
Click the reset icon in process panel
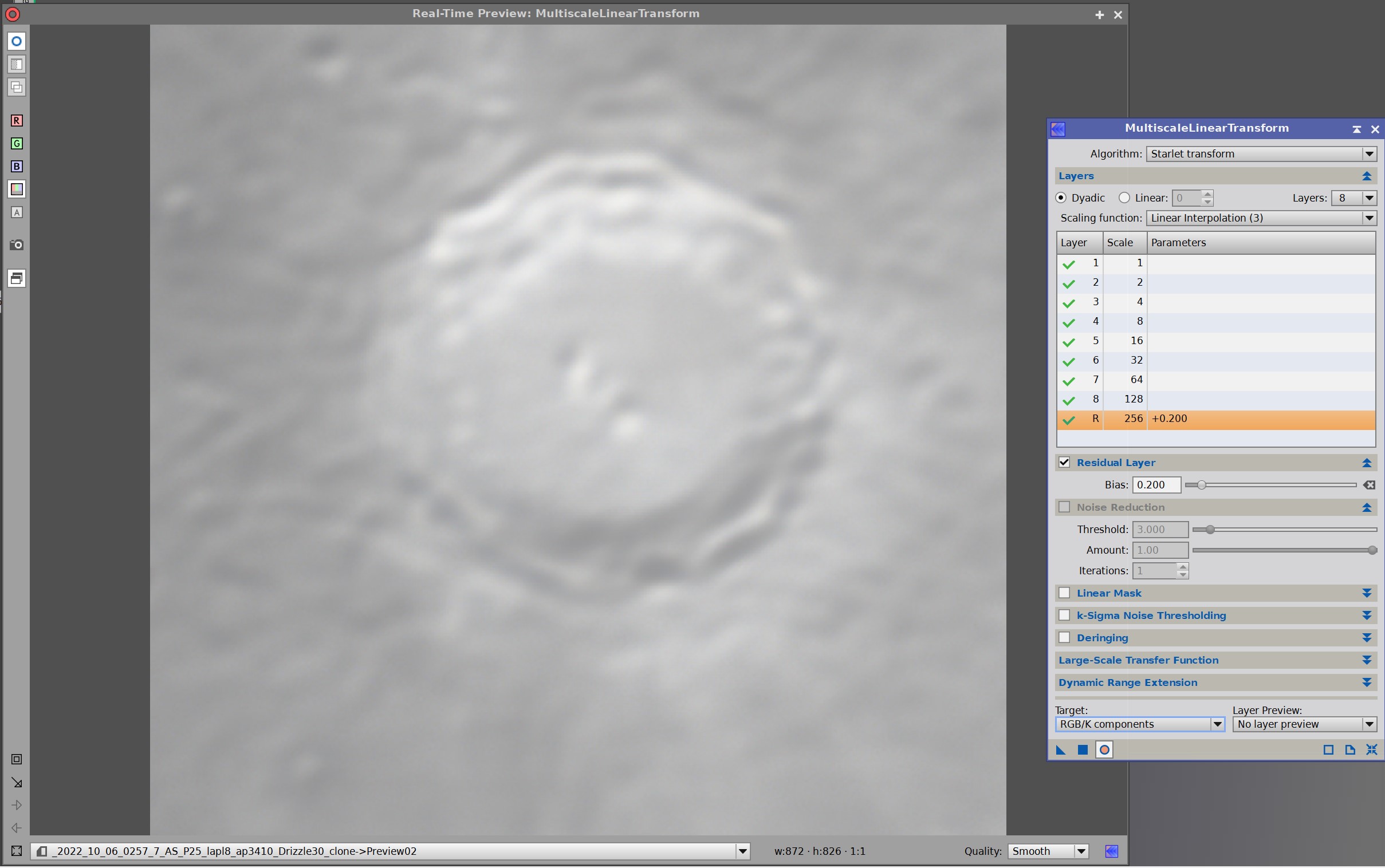[1371, 749]
